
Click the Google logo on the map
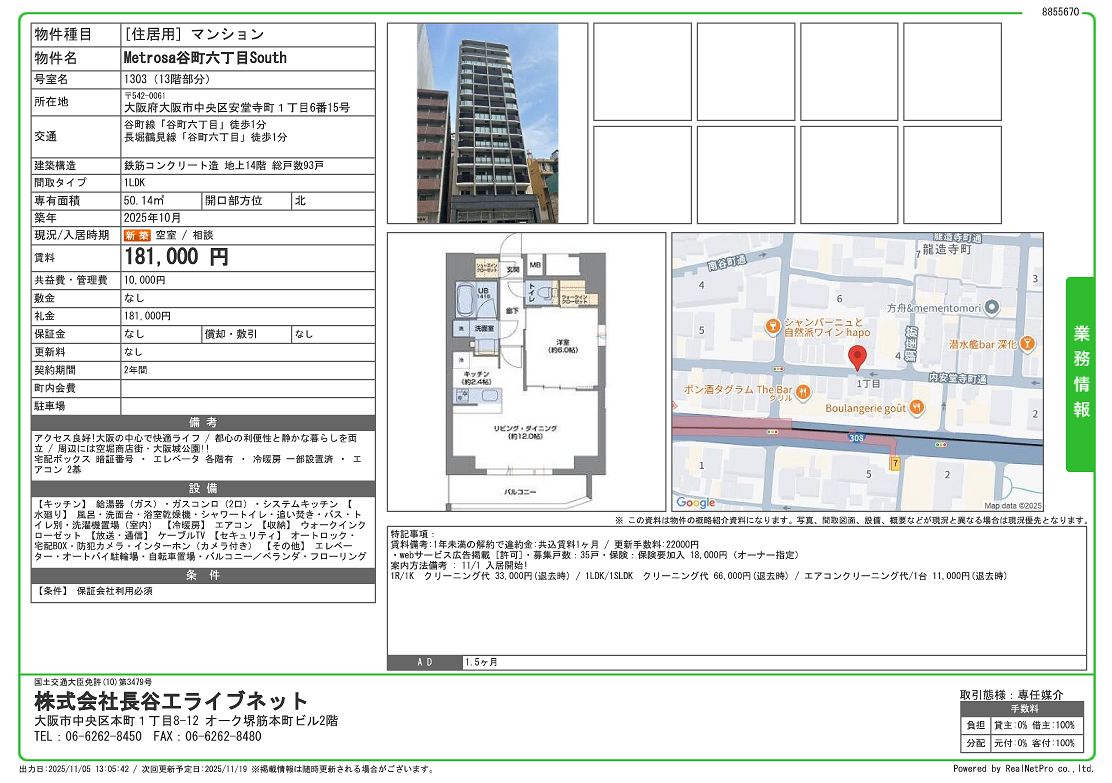[696, 502]
